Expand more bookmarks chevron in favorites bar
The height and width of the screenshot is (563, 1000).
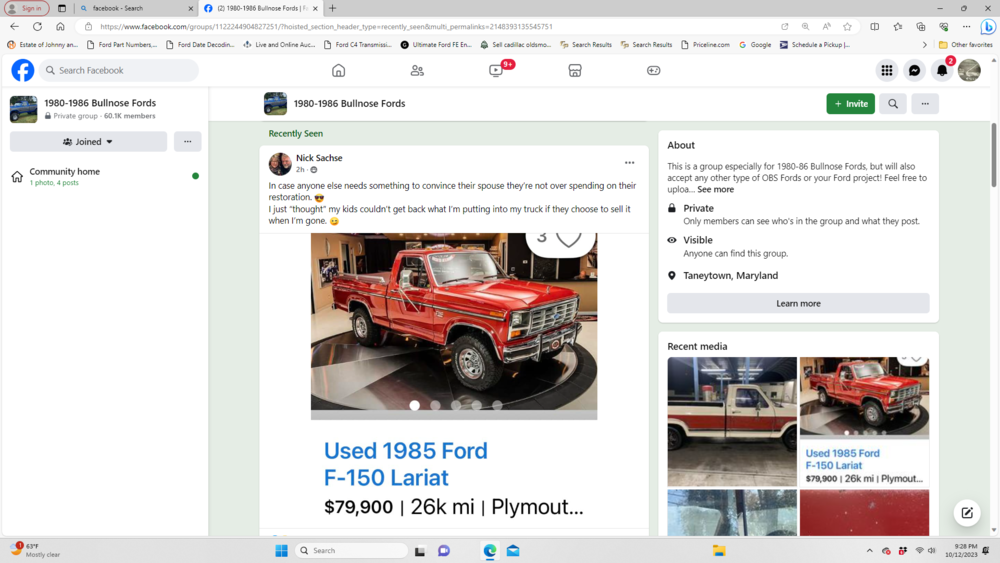coord(925,45)
